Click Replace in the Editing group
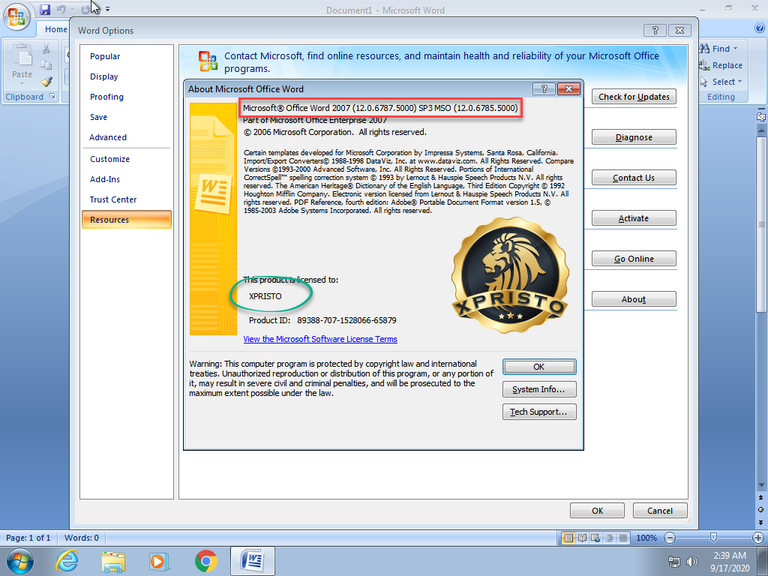This screenshot has height=576, width=768. tap(720, 65)
